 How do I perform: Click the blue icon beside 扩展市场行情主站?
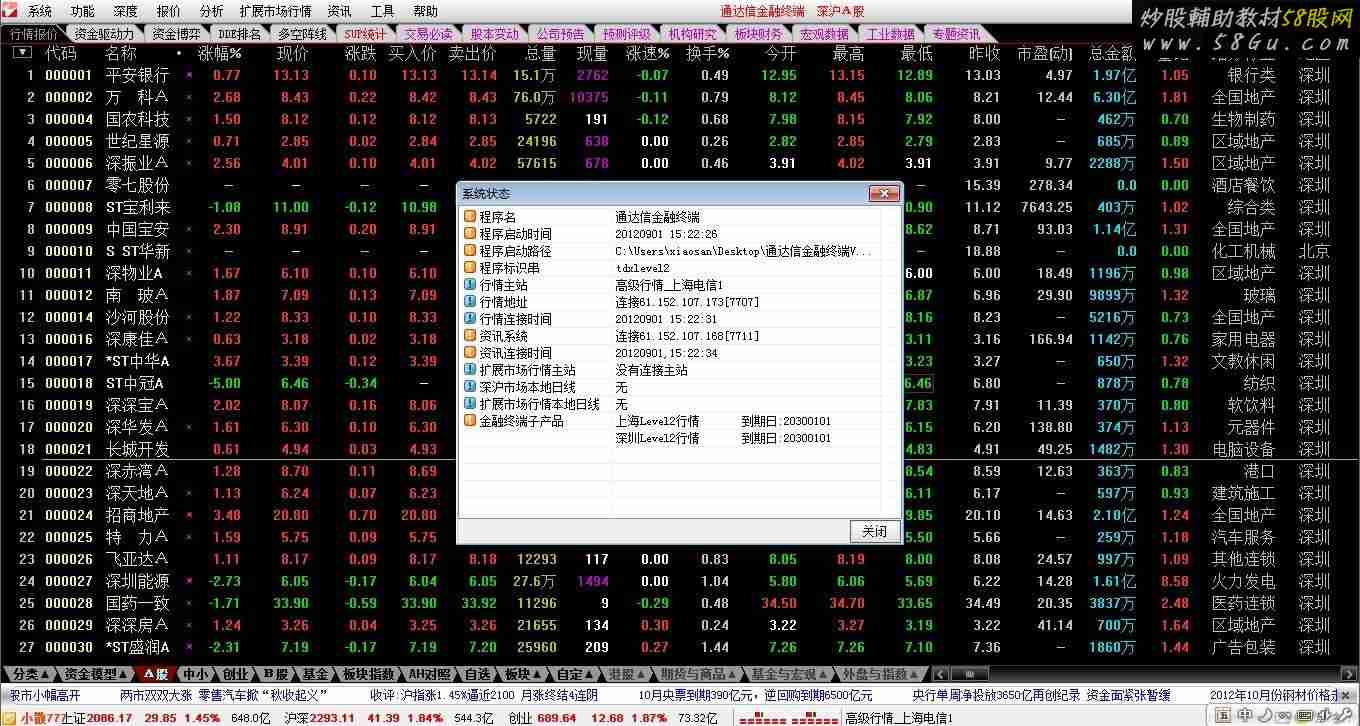click(470, 370)
